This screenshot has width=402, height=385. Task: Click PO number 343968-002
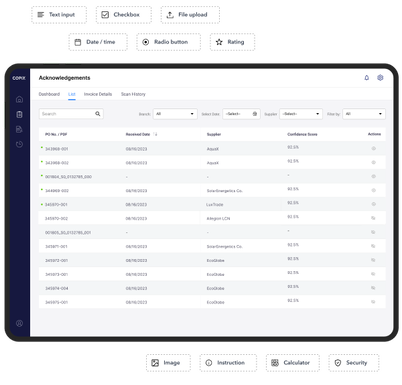tap(56, 163)
